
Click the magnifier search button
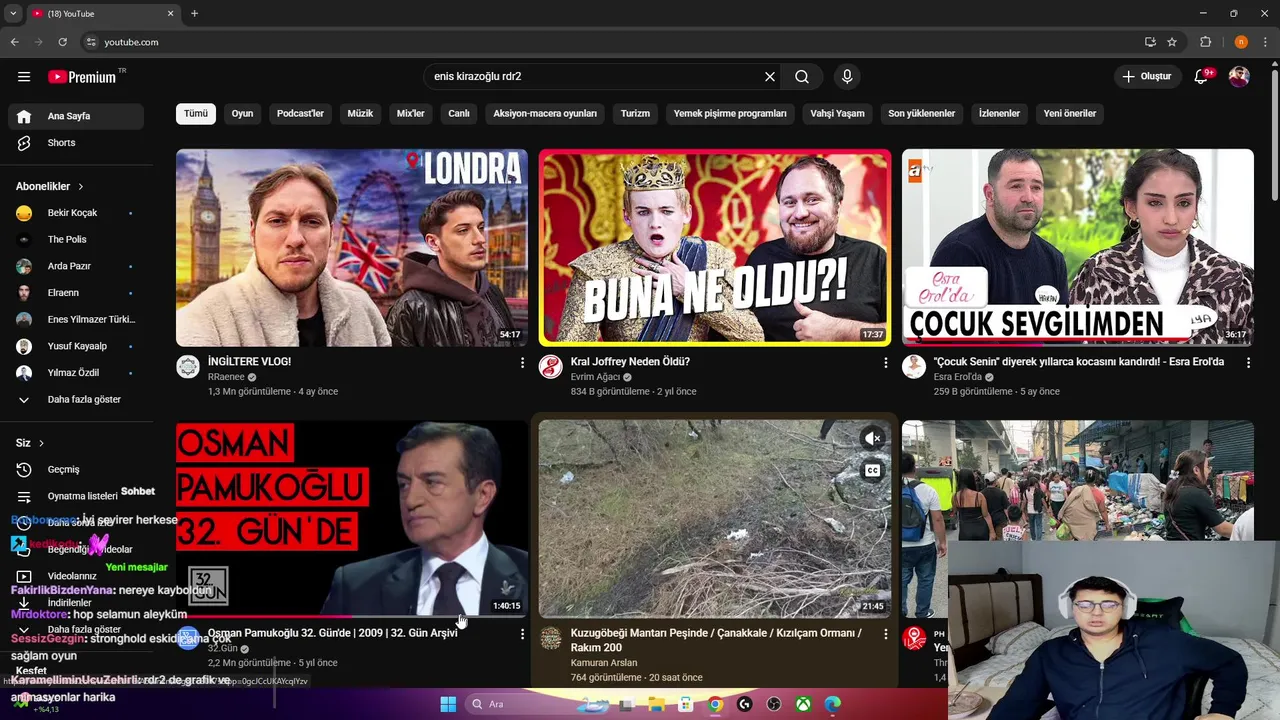click(802, 77)
